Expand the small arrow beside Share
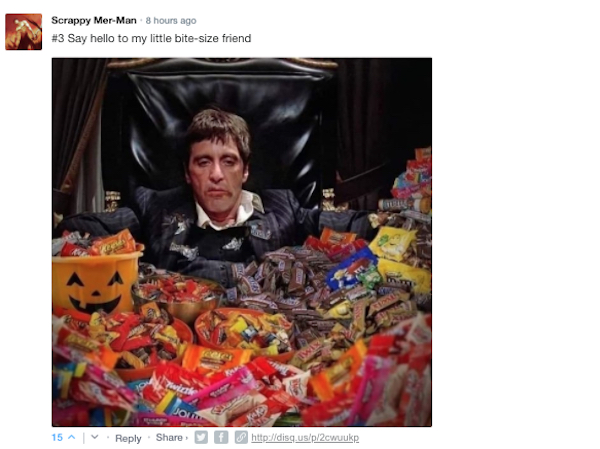Viewport: 600px width, 449px height. (187, 438)
